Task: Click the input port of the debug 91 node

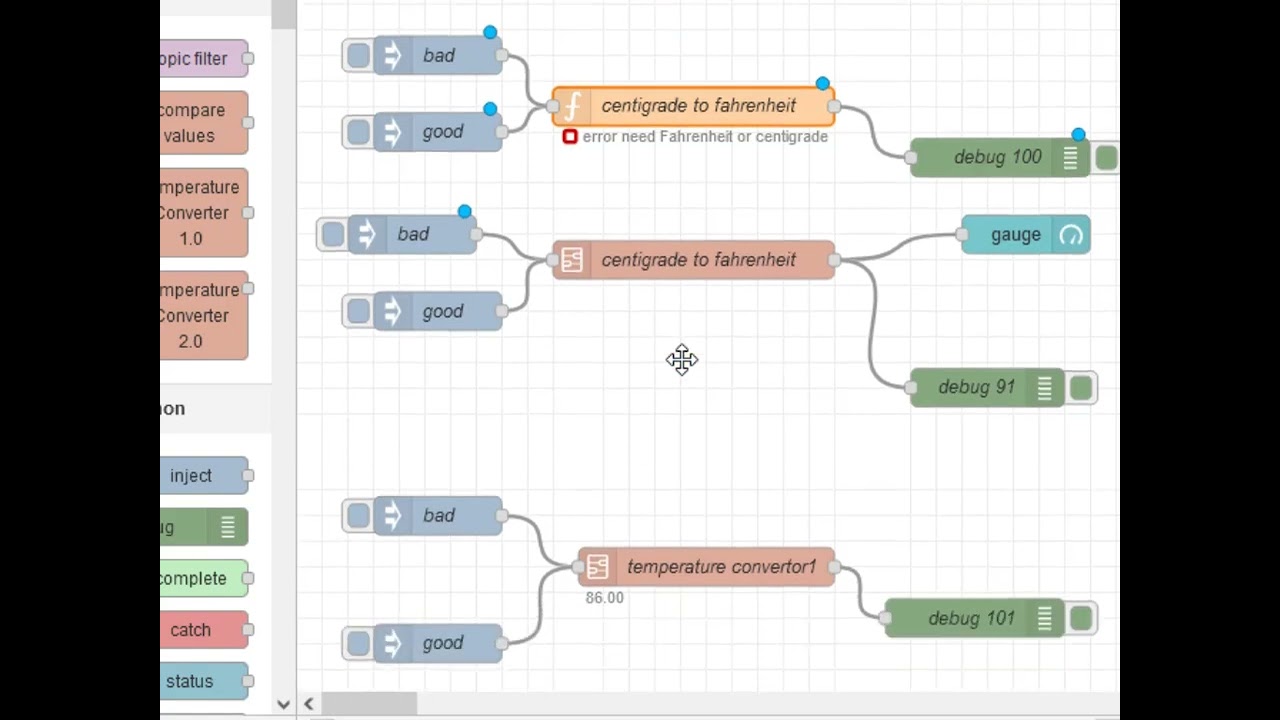Action: pos(911,388)
